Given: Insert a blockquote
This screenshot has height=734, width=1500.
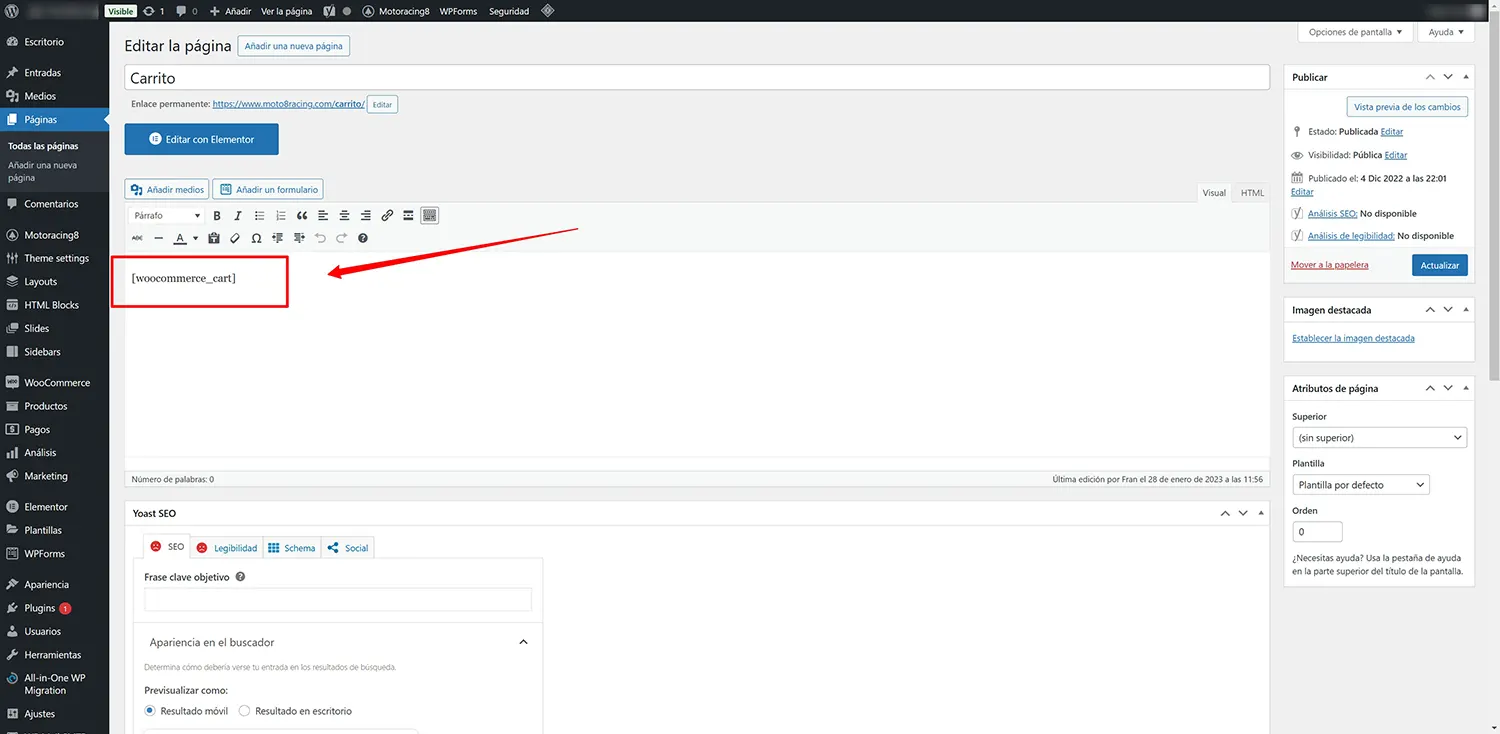Looking at the screenshot, I should 302,215.
